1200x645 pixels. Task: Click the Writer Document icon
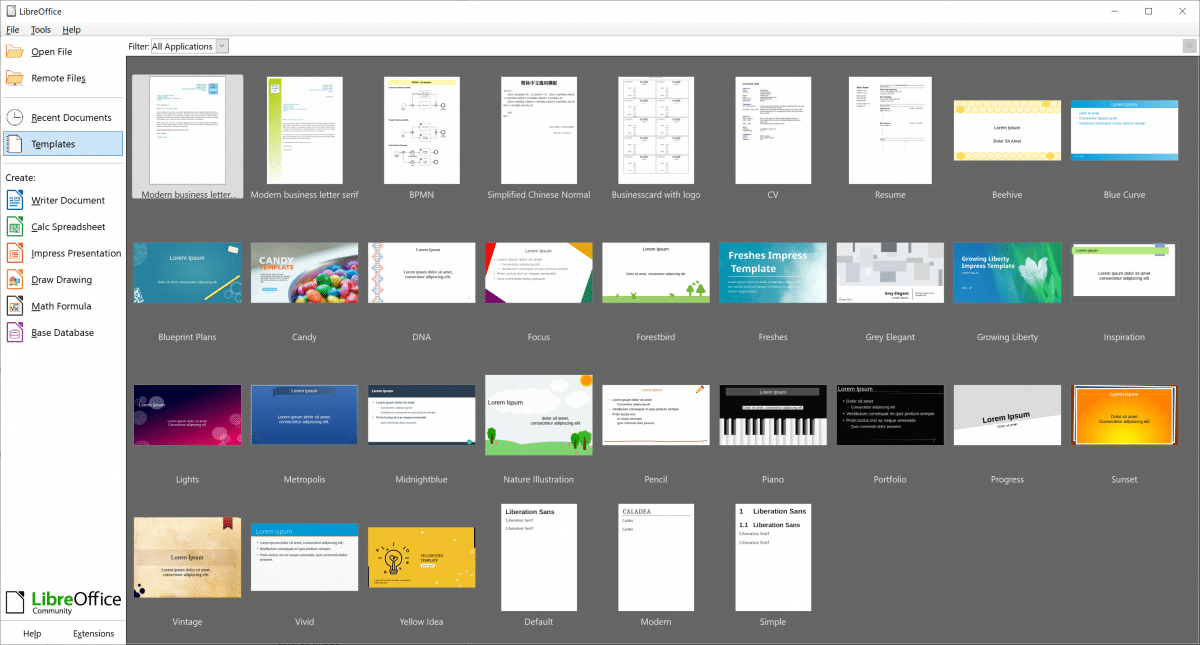pos(15,201)
